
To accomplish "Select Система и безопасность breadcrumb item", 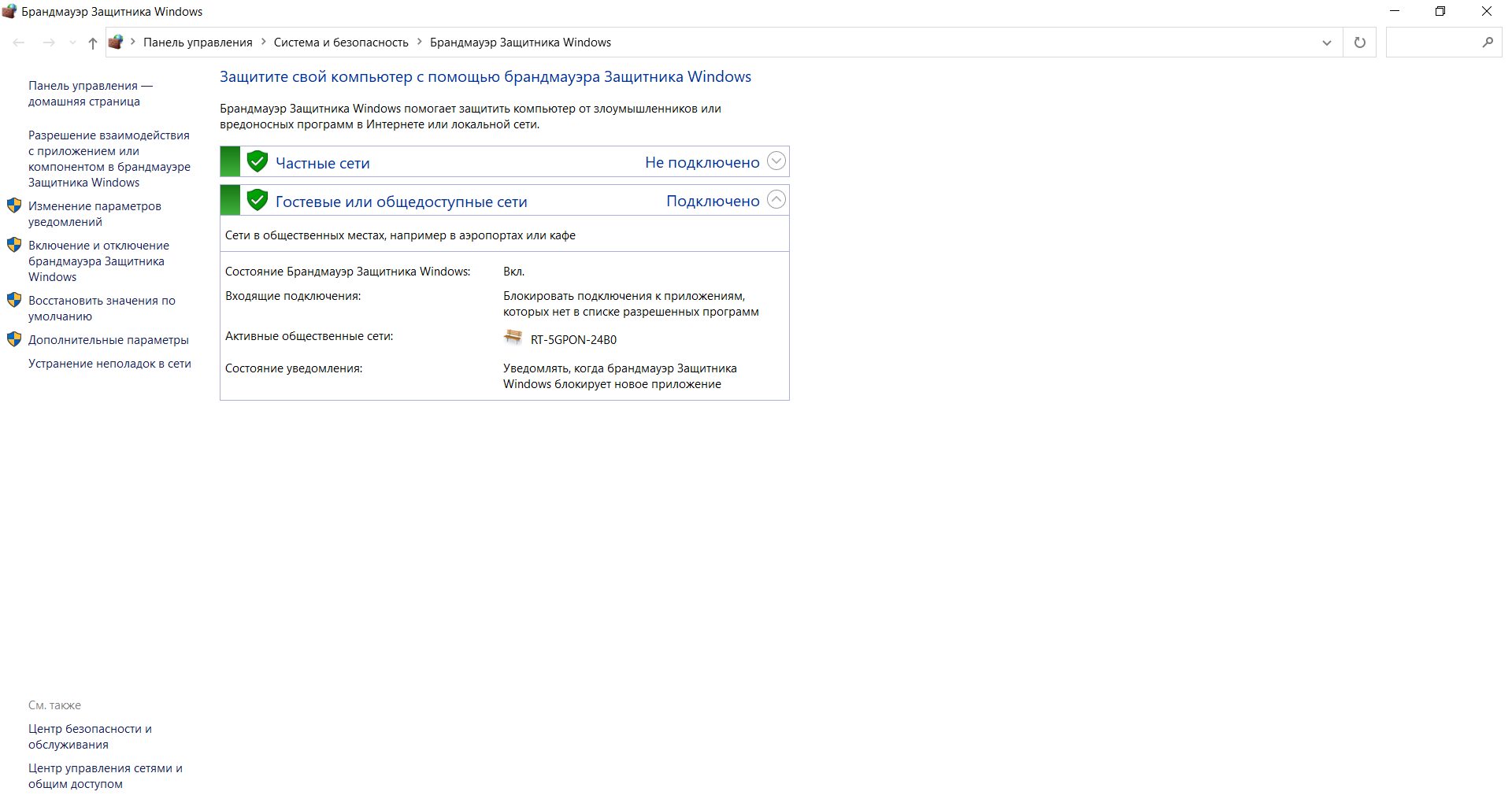I will pyautogui.click(x=341, y=43).
